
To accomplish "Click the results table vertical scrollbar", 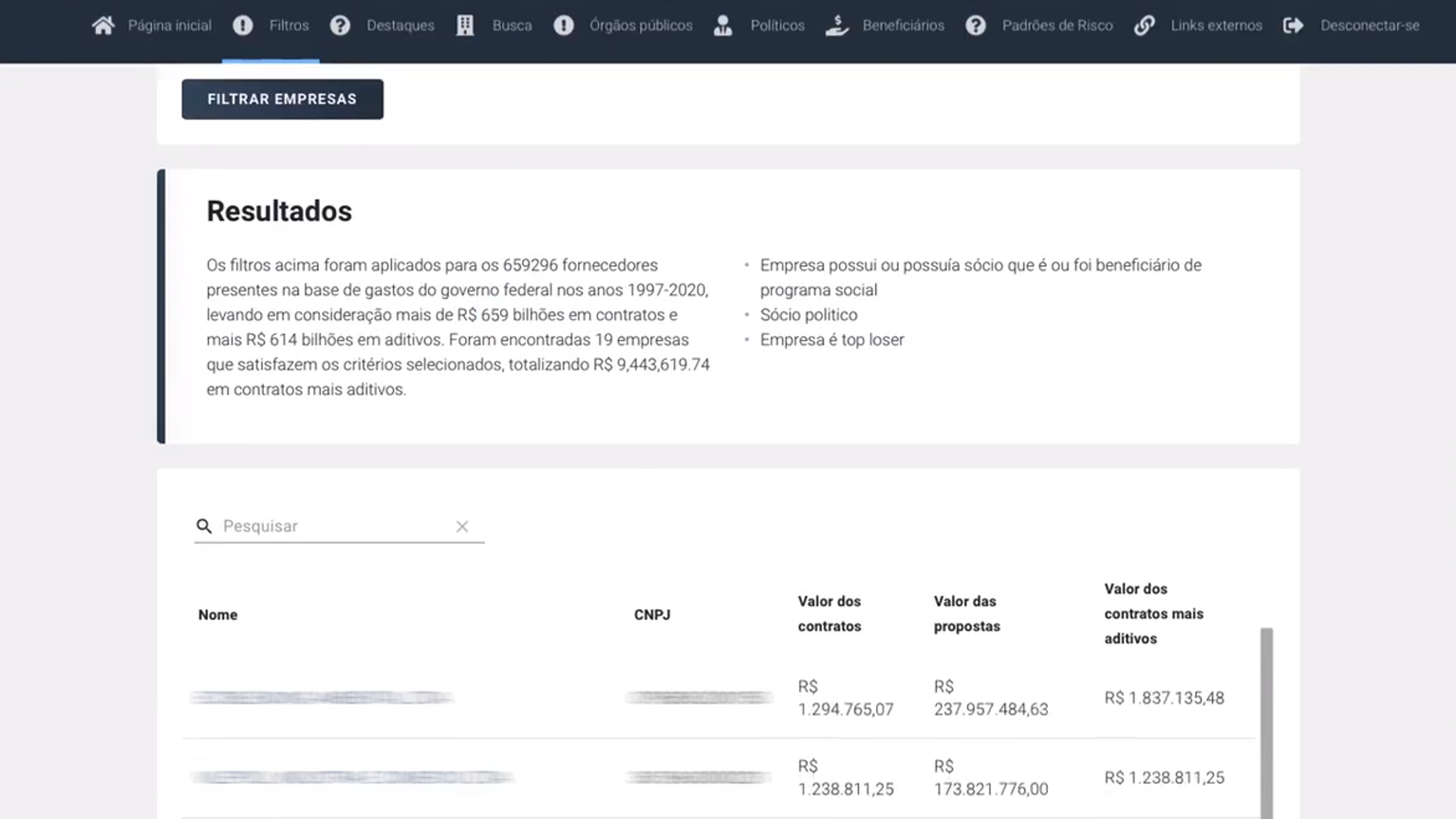I will pos(1266,722).
